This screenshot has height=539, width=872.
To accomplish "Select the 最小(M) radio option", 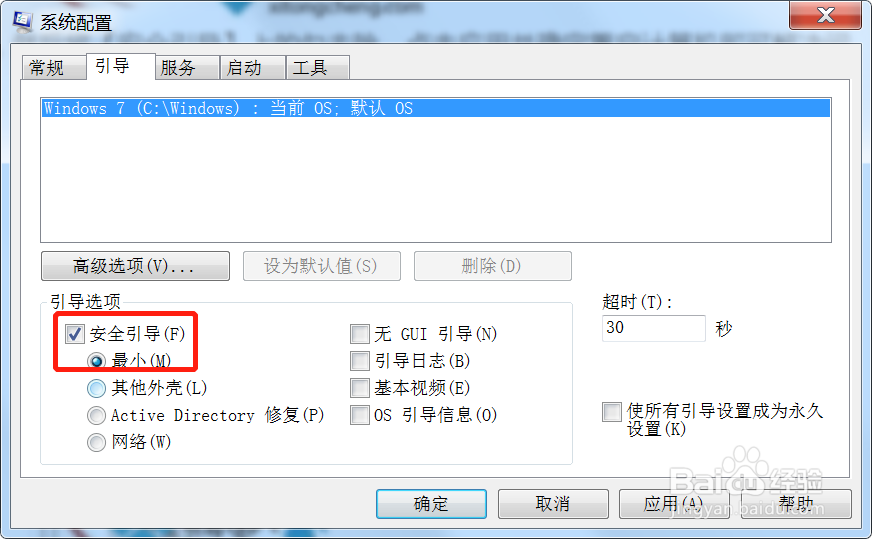I will pyautogui.click(x=96, y=361).
